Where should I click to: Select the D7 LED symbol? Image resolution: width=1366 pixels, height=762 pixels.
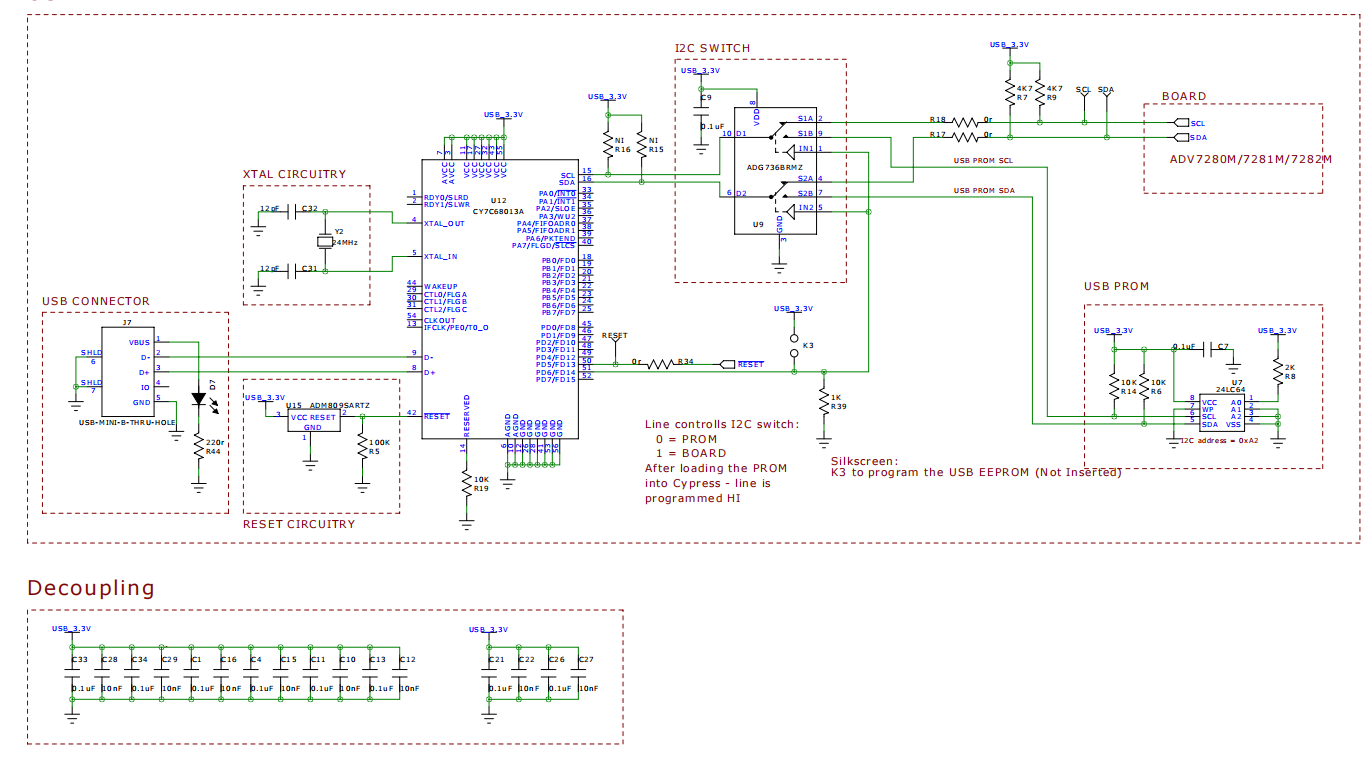tap(199, 398)
